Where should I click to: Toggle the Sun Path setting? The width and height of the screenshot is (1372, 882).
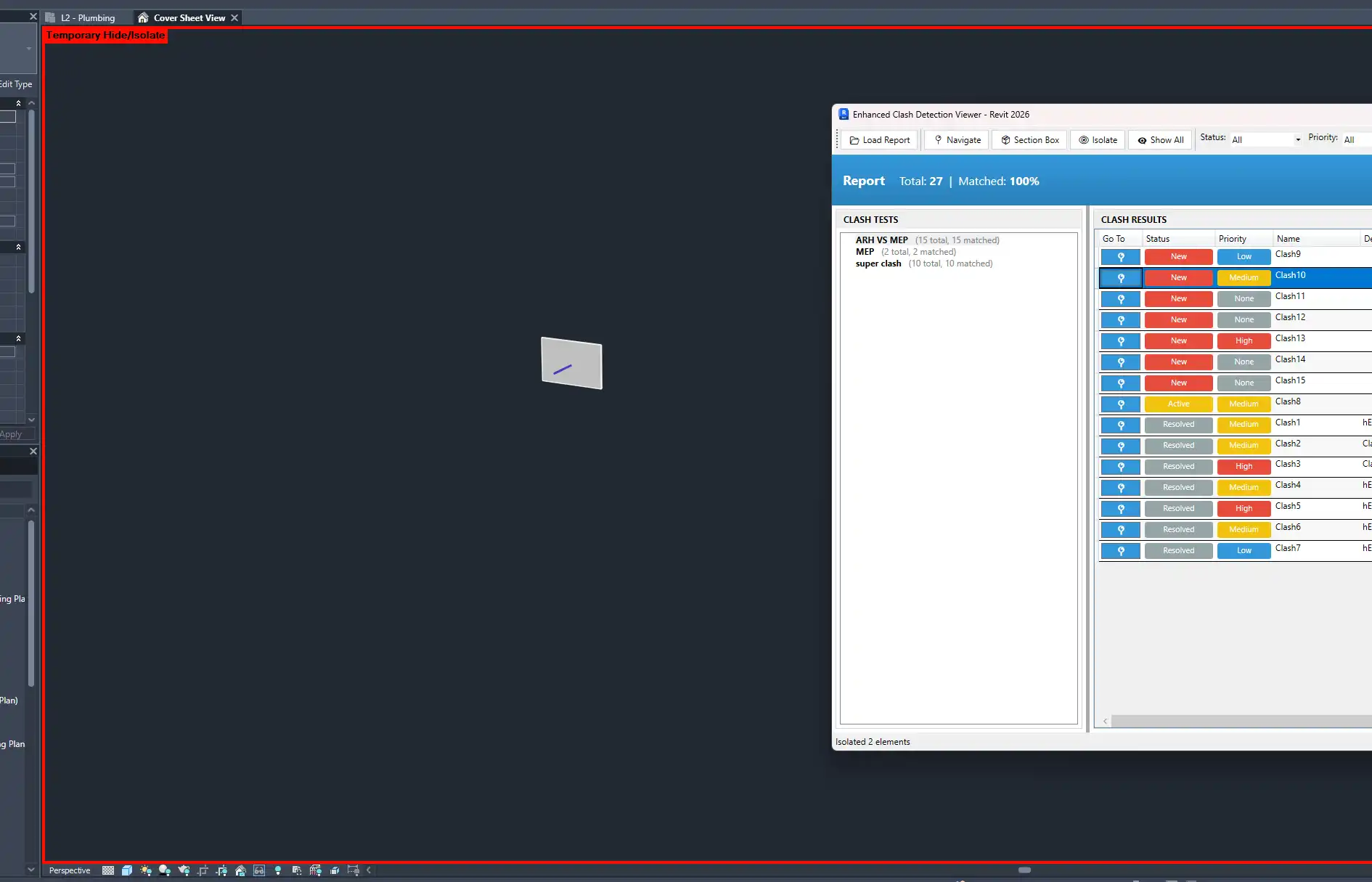point(146,870)
